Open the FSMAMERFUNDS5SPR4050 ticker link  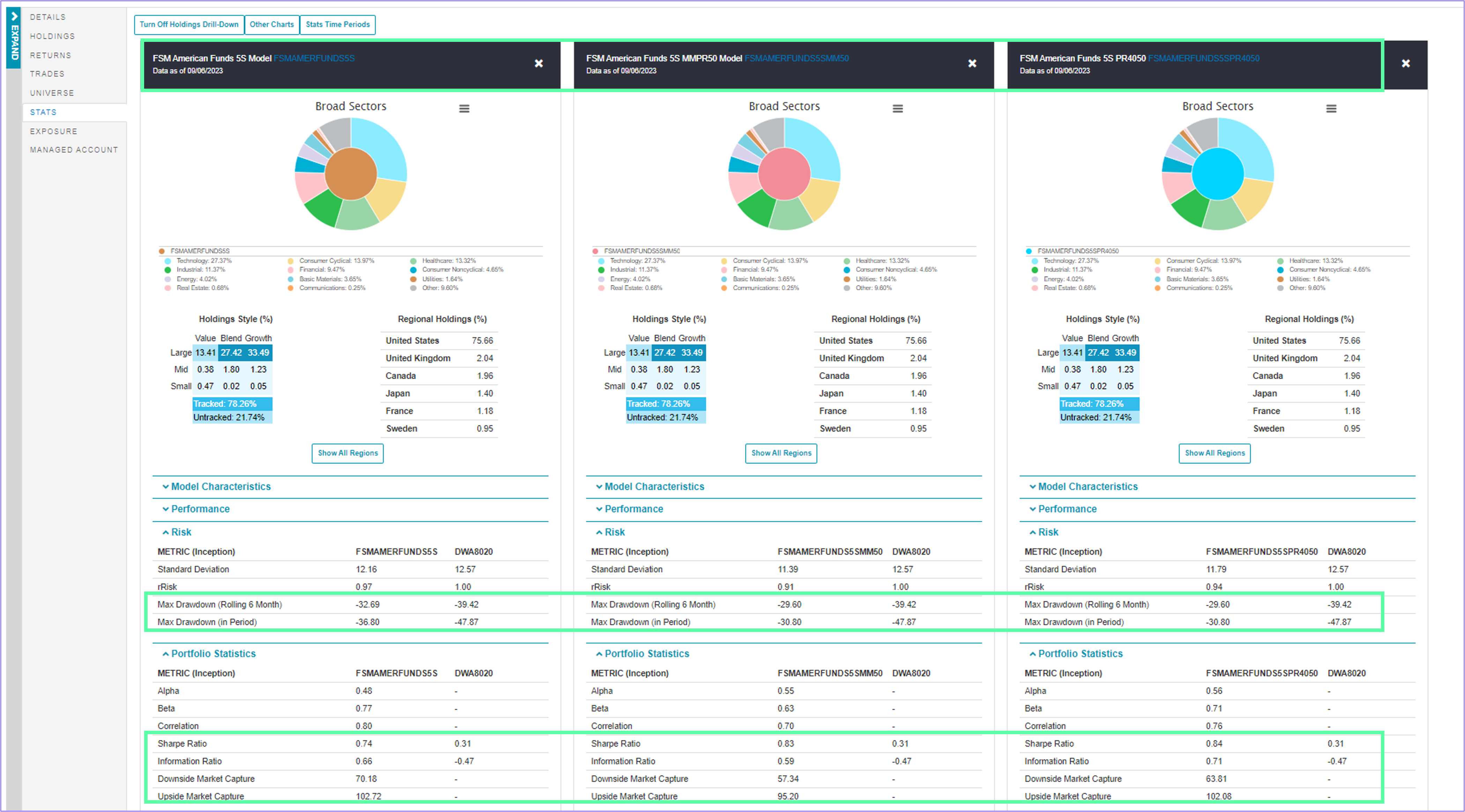point(1203,58)
